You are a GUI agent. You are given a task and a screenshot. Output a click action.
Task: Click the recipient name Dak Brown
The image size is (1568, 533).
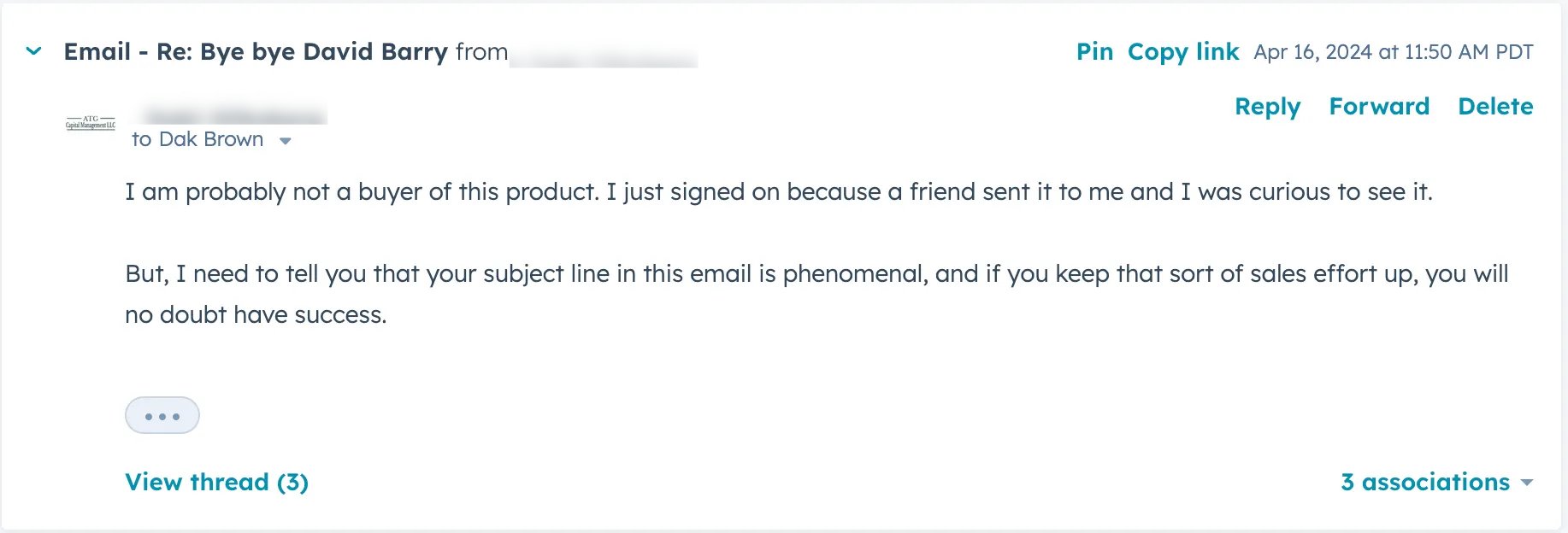[211, 139]
